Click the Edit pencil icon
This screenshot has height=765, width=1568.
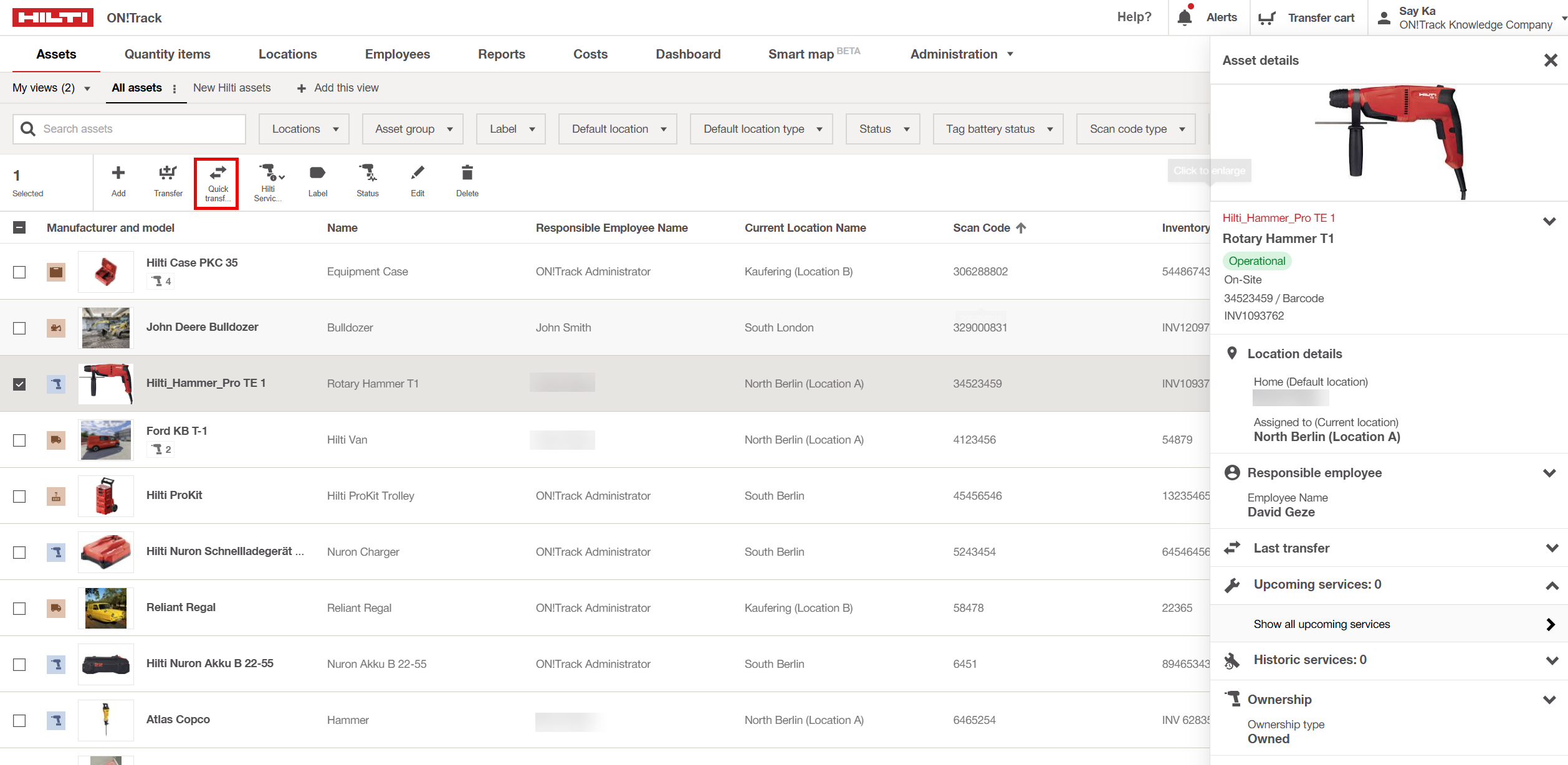pyautogui.click(x=418, y=173)
